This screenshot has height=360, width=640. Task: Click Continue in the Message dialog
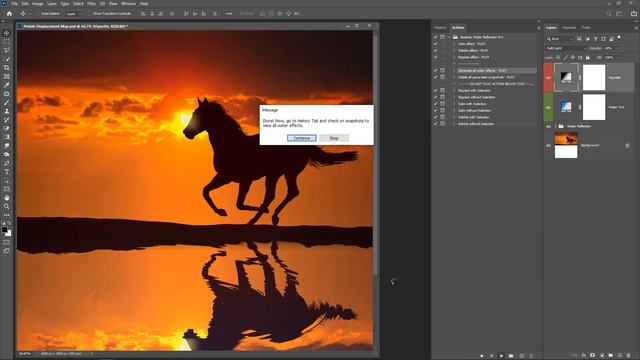pyautogui.click(x=302, y=138)
